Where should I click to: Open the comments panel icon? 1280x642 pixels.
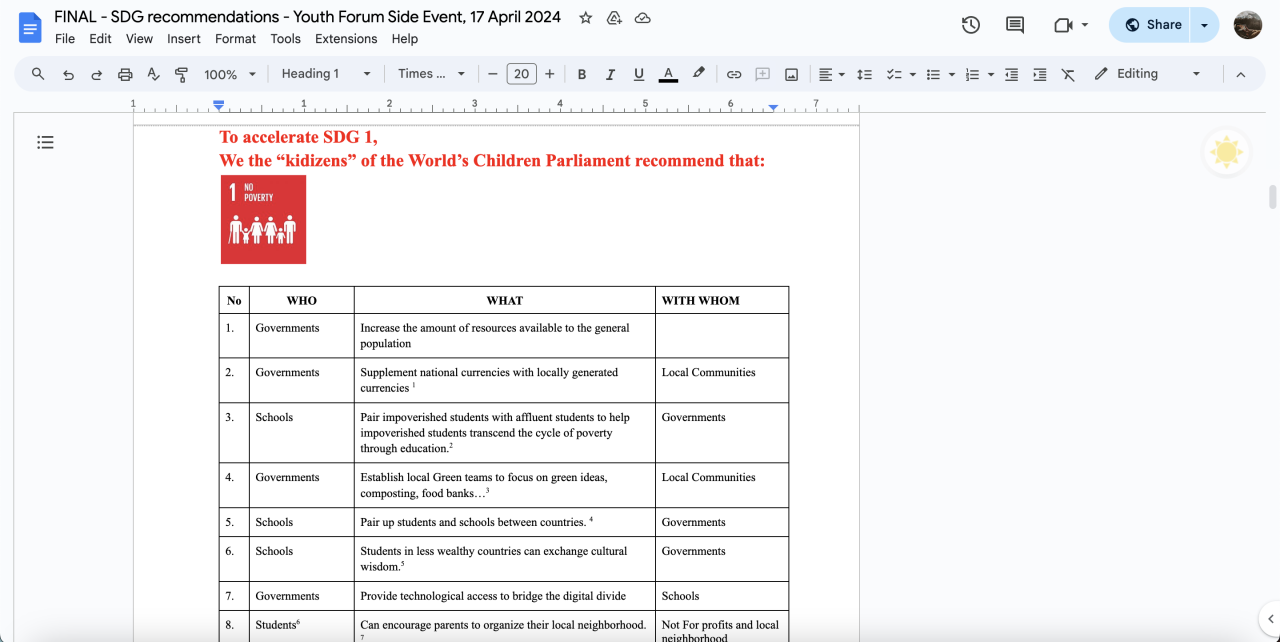(1014, 25)
